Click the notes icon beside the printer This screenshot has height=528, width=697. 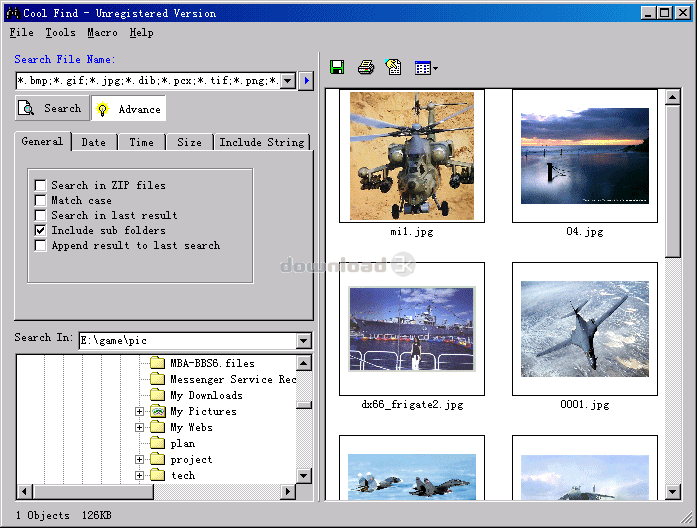[393, 68]
